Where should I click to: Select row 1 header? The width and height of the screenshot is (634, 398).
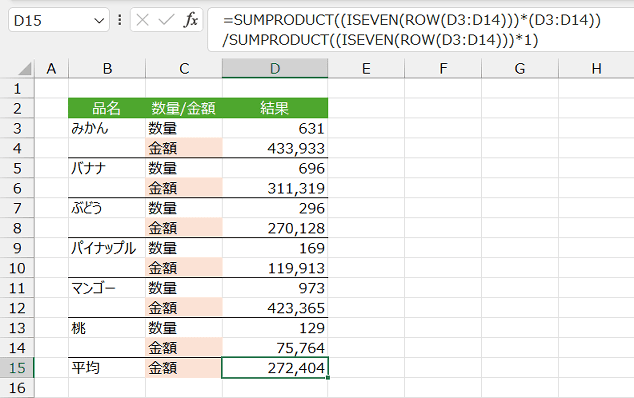tap(17, 88)
